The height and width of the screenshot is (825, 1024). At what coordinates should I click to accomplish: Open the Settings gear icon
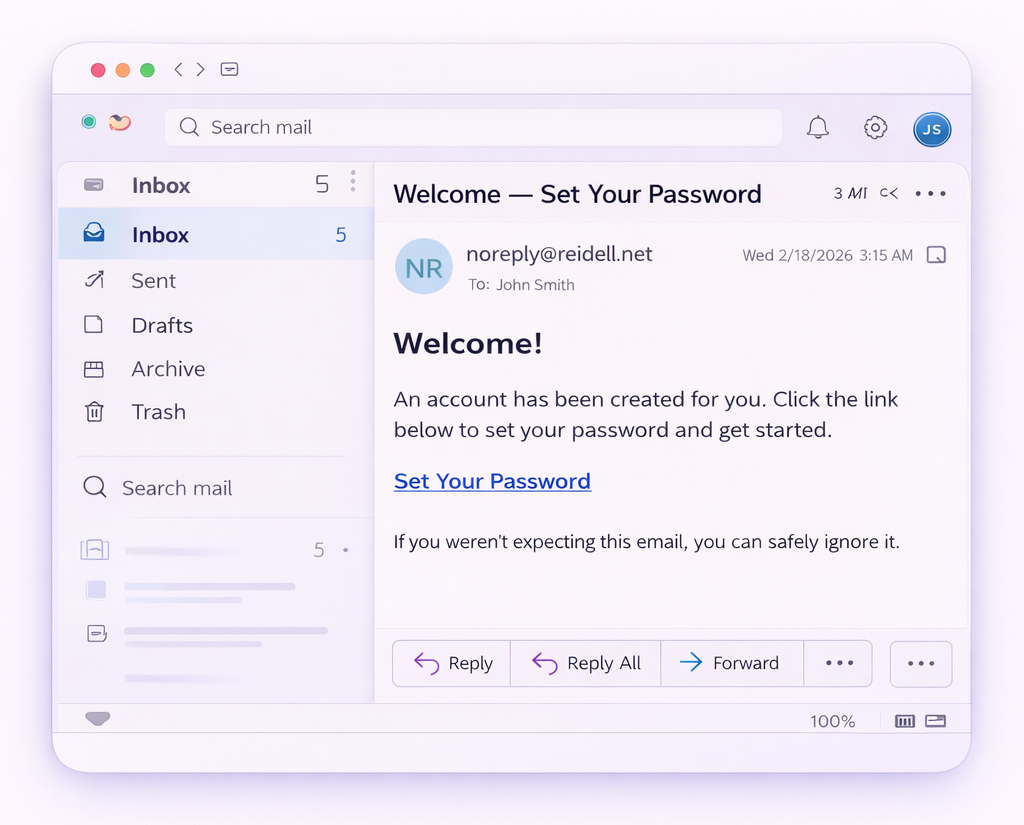(874, 127)
